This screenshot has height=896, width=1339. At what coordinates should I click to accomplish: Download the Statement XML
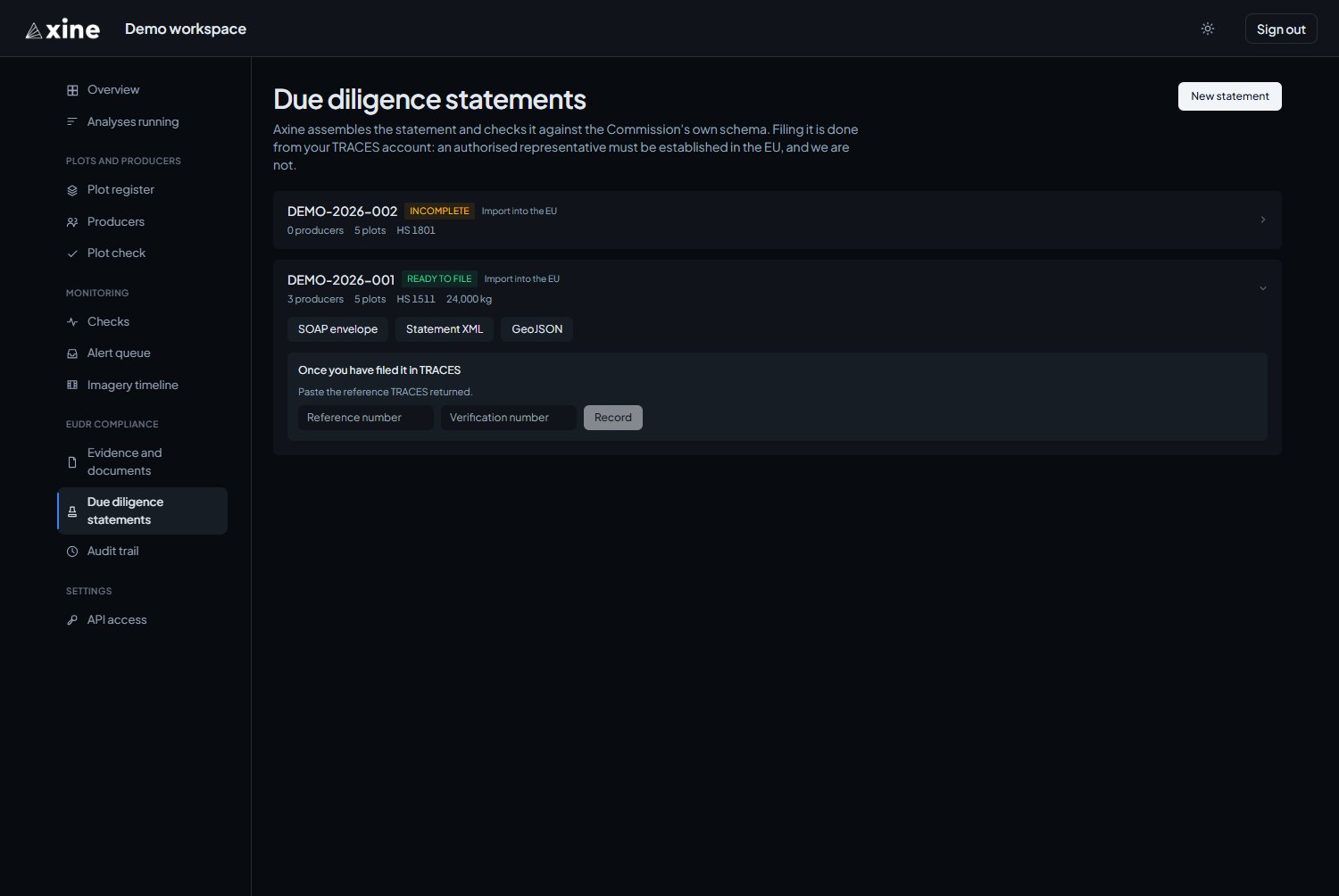coord(445,329)
